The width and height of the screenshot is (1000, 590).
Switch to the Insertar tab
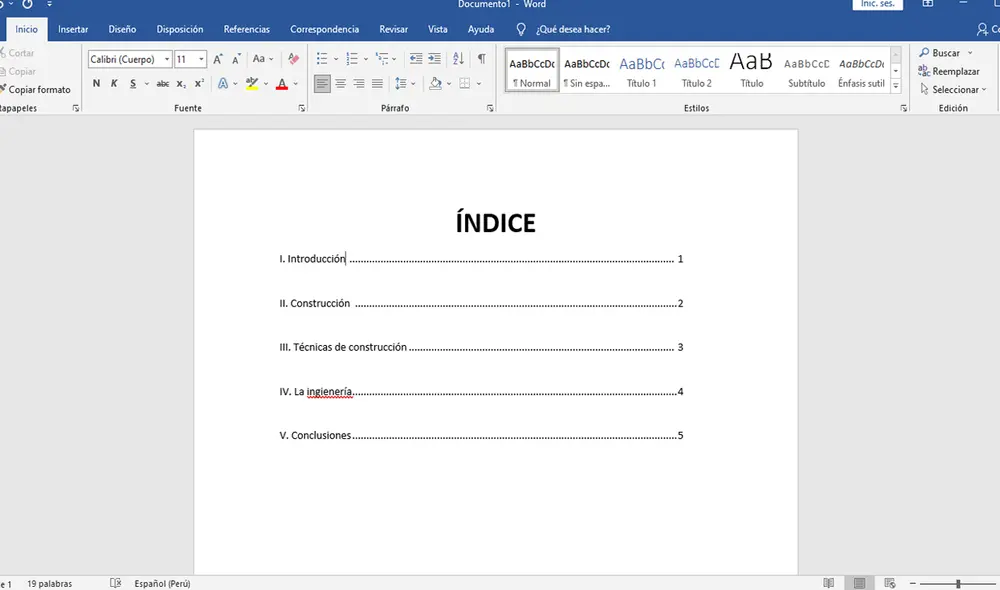coord(73,30)
